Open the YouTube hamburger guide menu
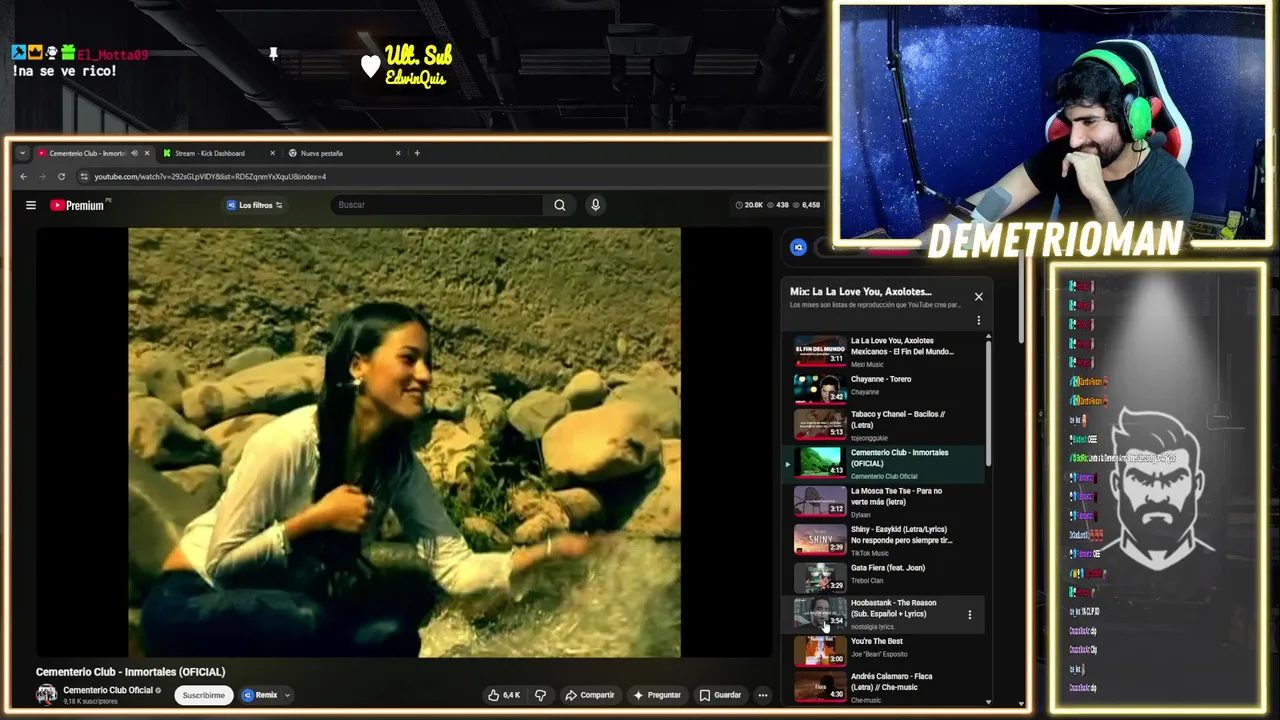 coord(31,205)
